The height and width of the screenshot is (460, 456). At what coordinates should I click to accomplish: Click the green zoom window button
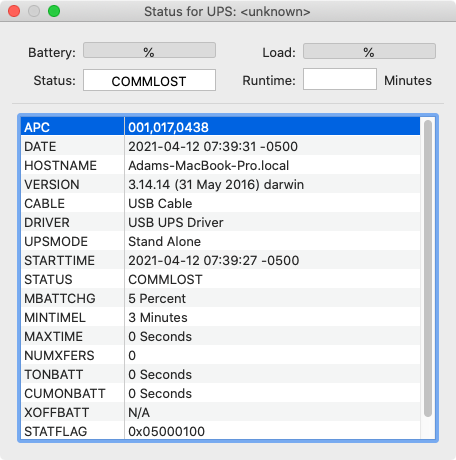click(x=54, y=11)
